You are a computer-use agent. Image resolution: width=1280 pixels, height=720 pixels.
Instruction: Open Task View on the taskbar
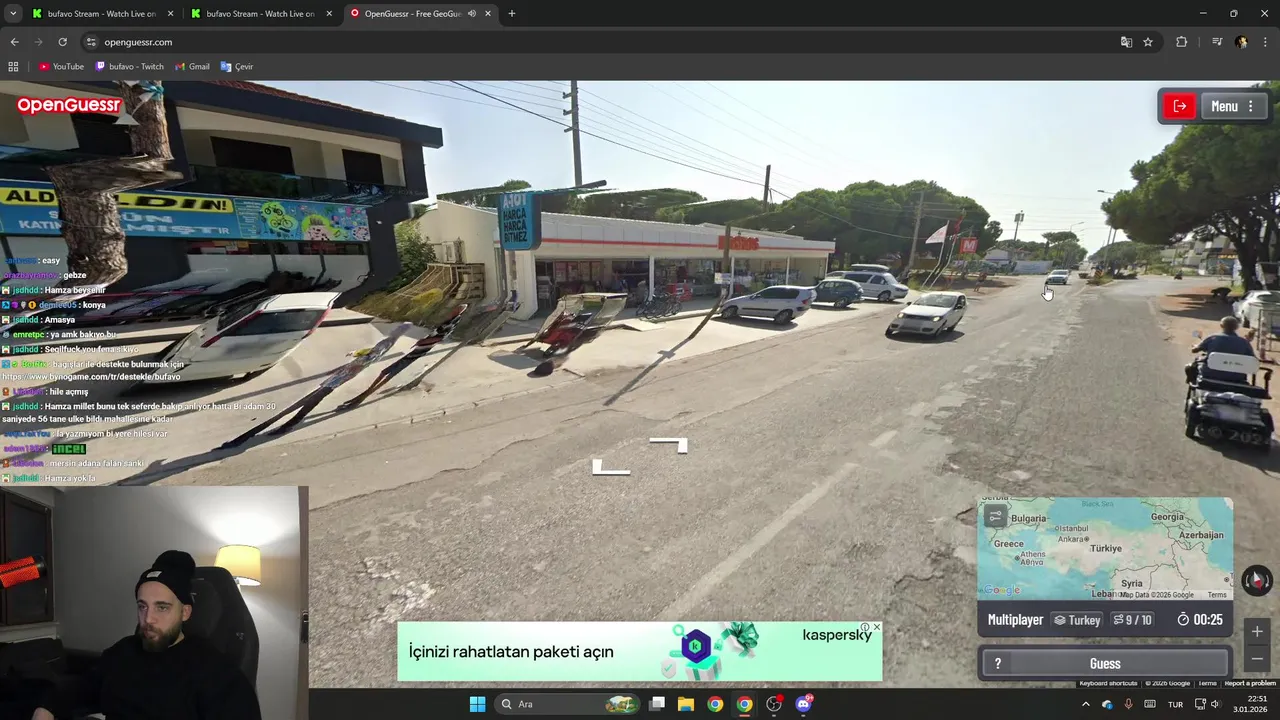coord(657,704)
